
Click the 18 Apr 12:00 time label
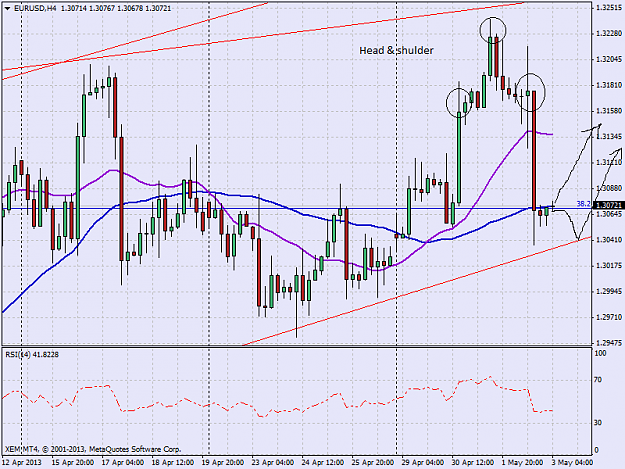click(173, 463)
